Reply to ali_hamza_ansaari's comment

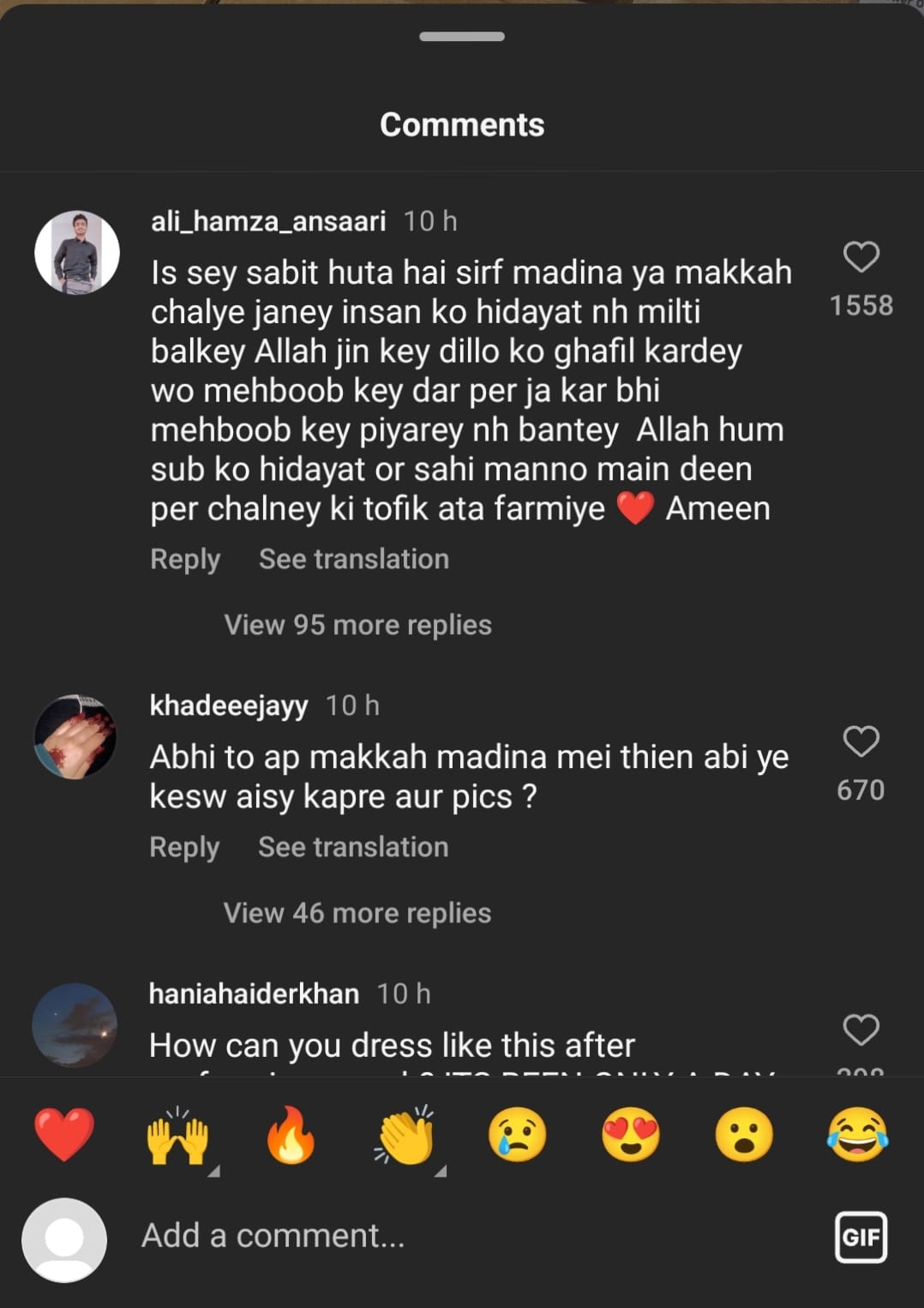point(185,559)
